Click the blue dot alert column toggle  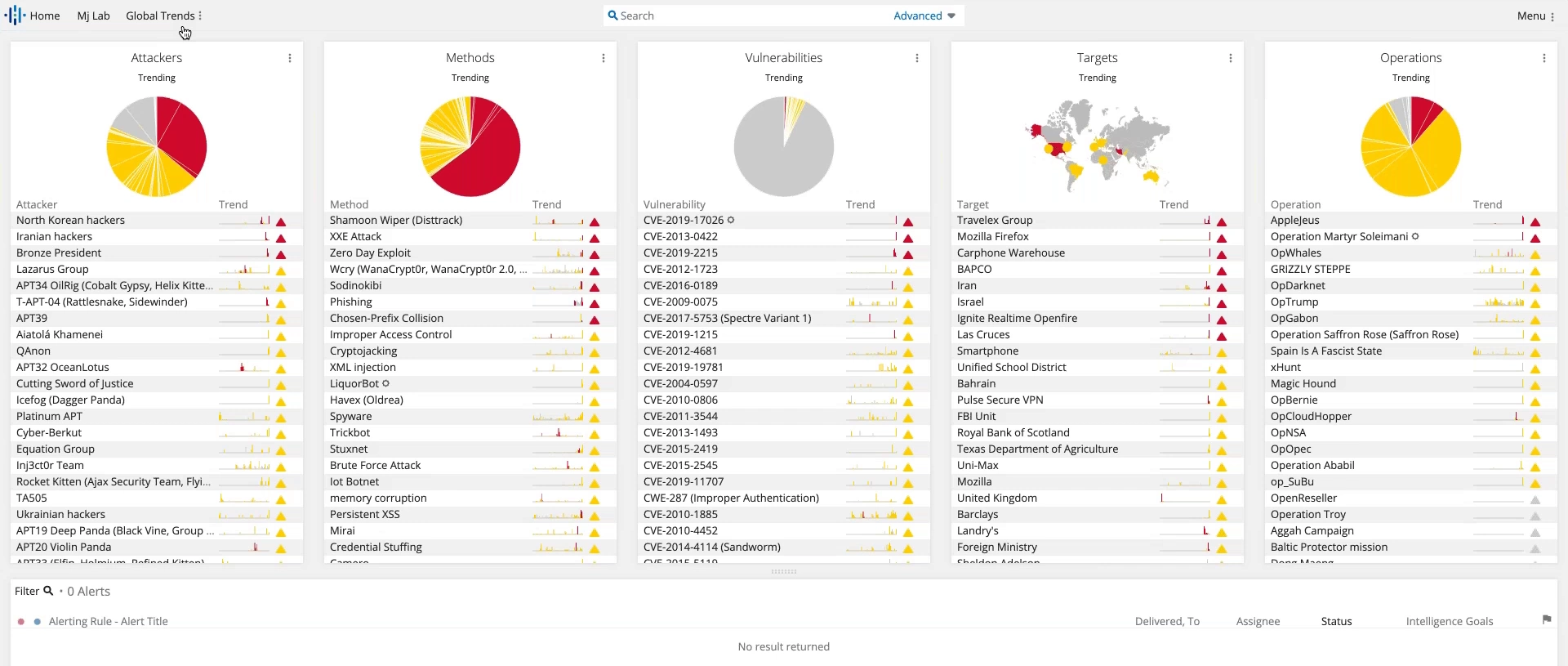coord(38,622)
